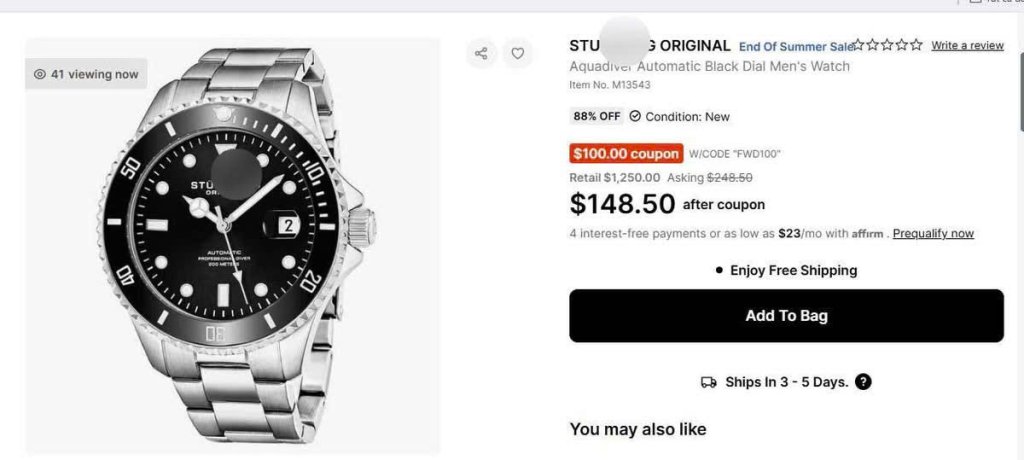
Task: Click the eye icon in the viewing-now badge
Action: click(x=40, y=74)
